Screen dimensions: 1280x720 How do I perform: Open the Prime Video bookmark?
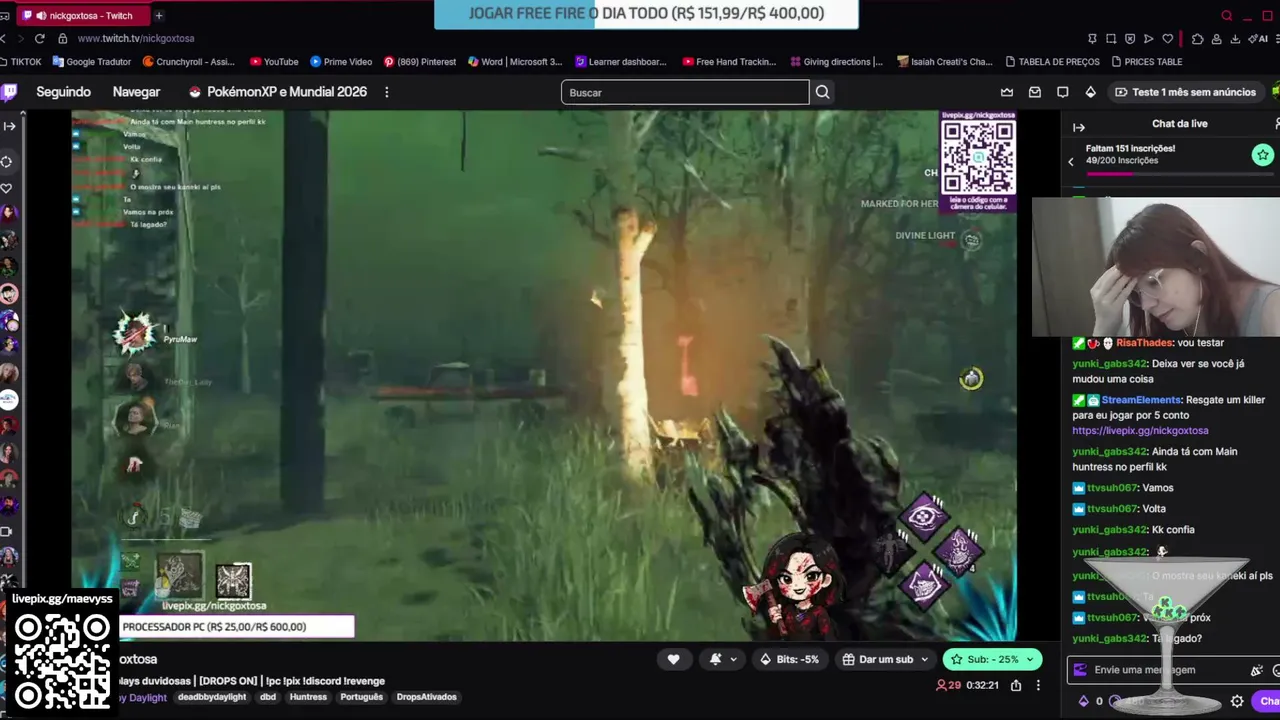341,61
